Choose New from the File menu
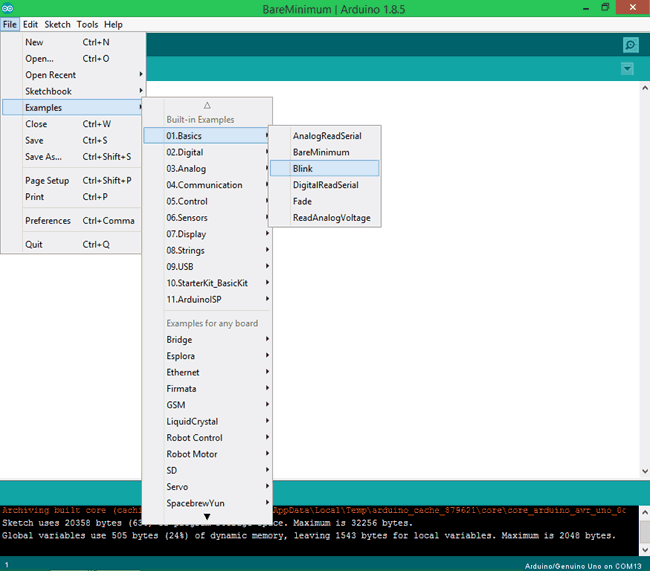 click(x=73, y=42)
